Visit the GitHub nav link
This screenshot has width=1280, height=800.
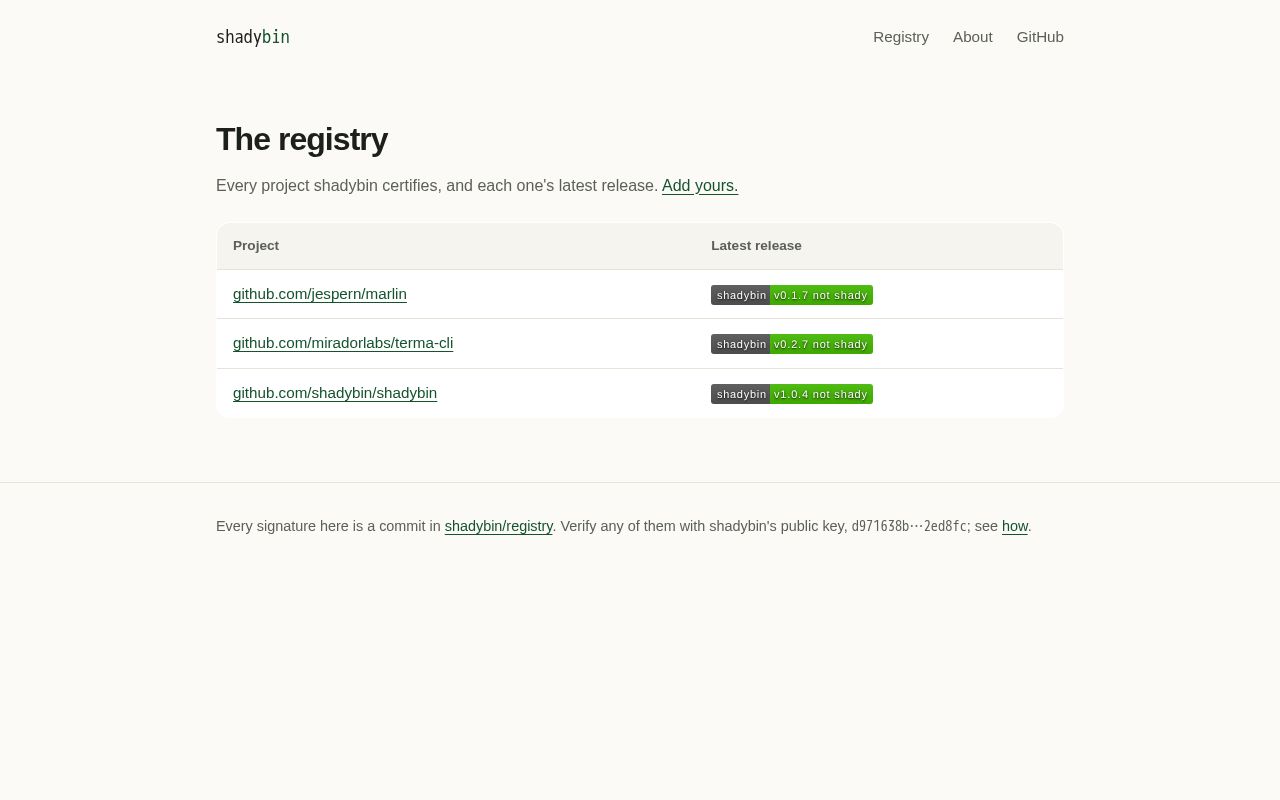click(1040, 37)
